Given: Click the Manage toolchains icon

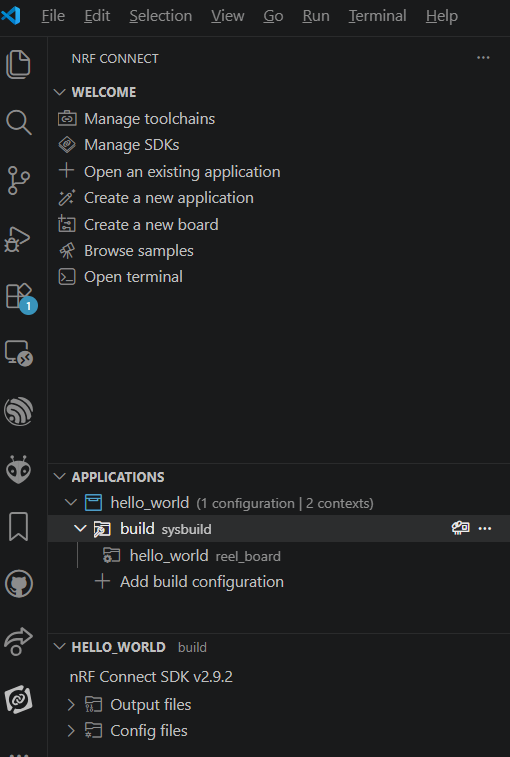Looking at the screenshot, I should tap(67, 118).
